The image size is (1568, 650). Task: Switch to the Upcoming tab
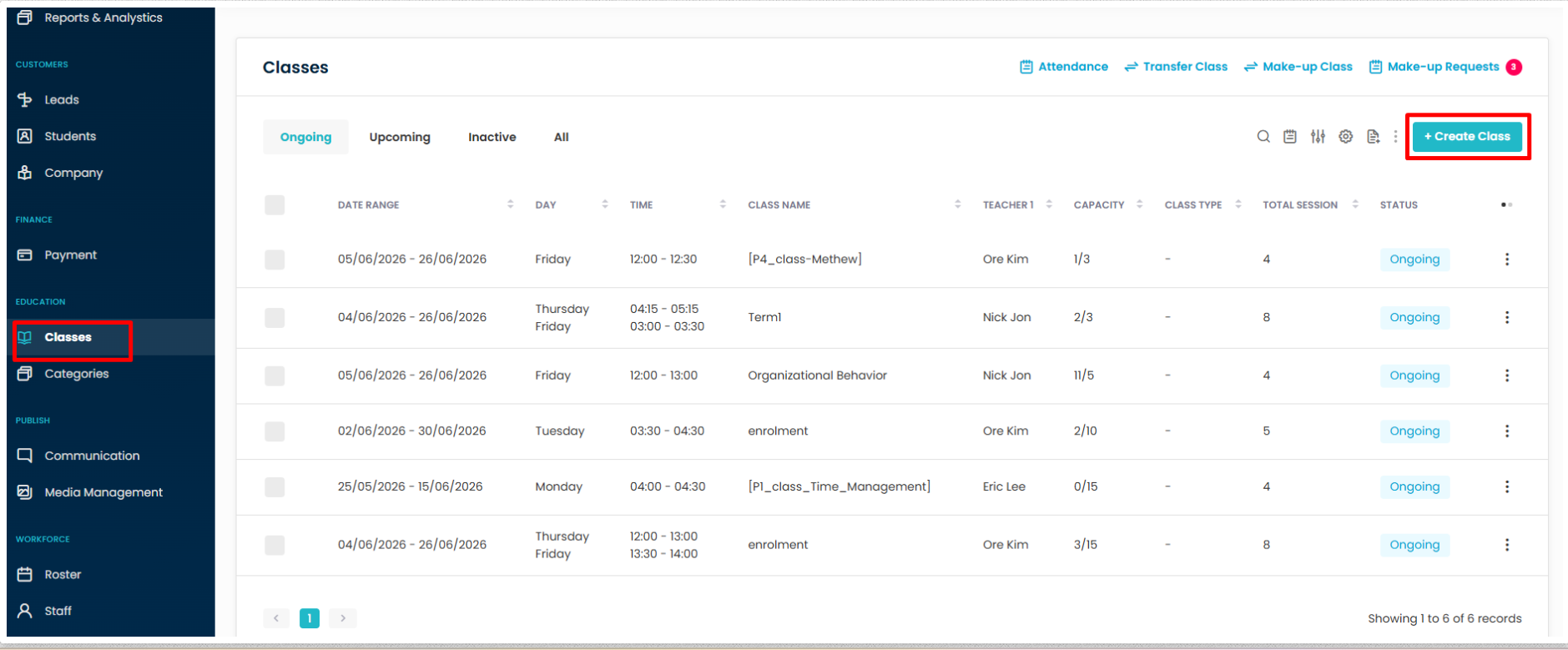point(400,137)
